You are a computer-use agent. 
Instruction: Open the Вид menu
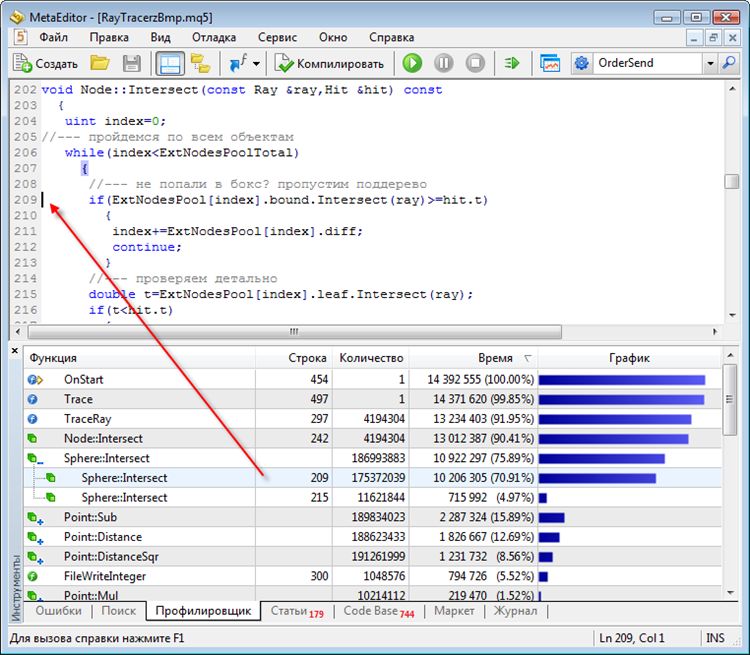160,37
